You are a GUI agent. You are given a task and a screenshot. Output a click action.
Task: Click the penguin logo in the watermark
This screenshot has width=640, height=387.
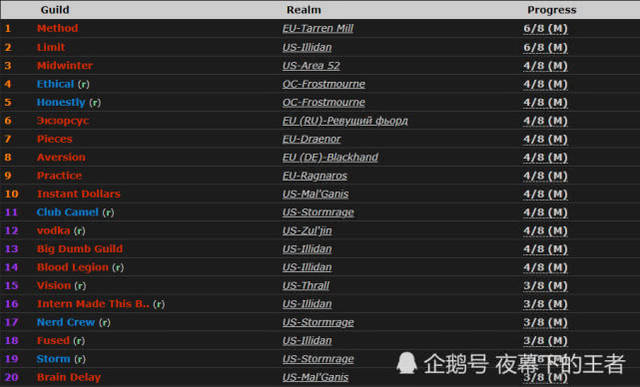point(407,363)
